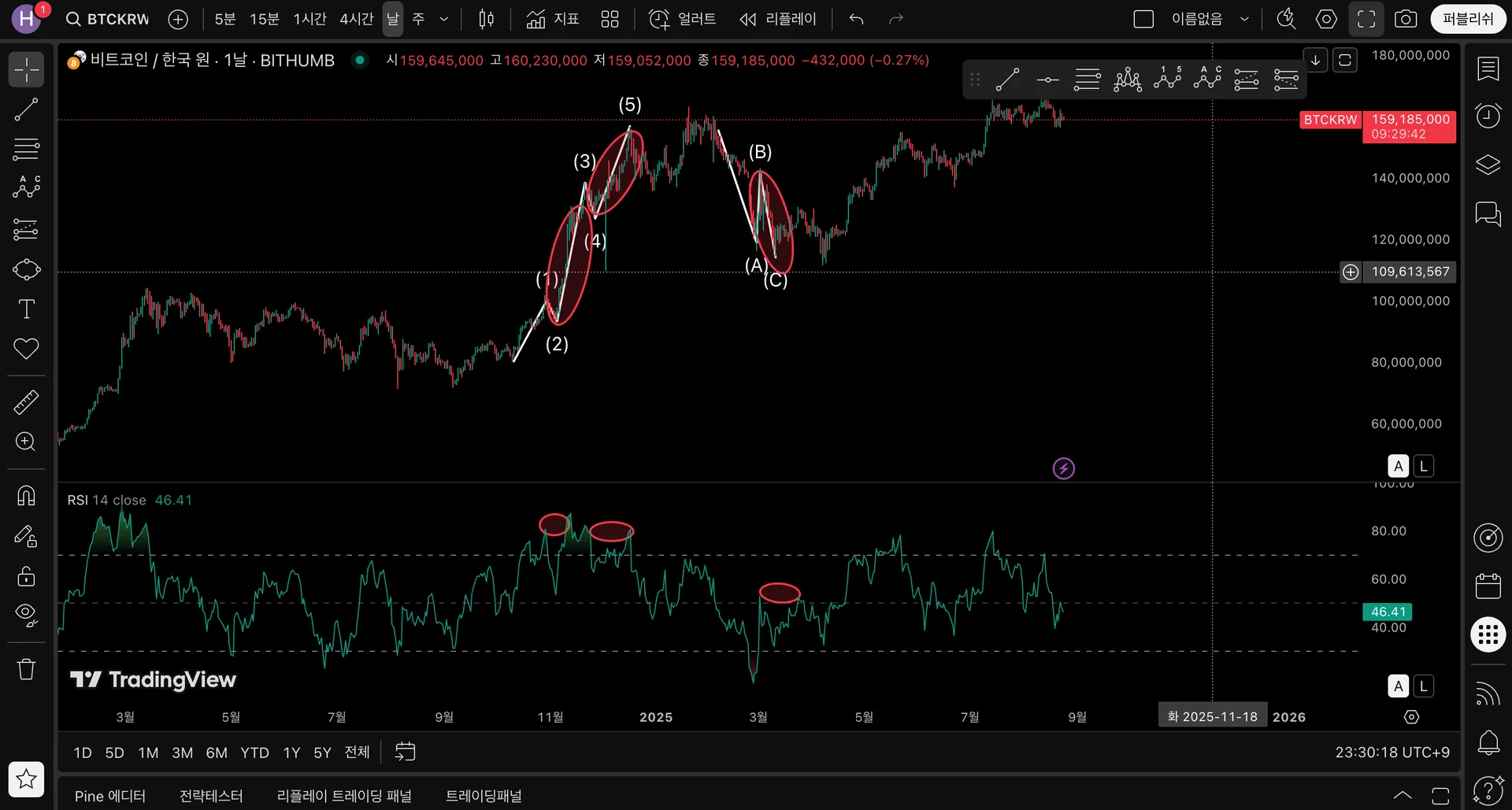Select the trend line drawing tool
The image size is (1512, 810).
coord(26,109)
